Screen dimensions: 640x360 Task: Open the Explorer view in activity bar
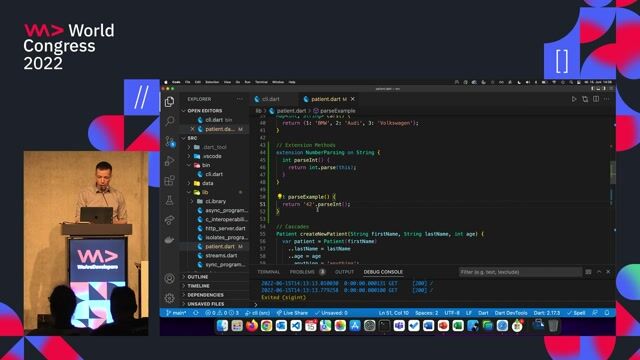click(169, 102)
